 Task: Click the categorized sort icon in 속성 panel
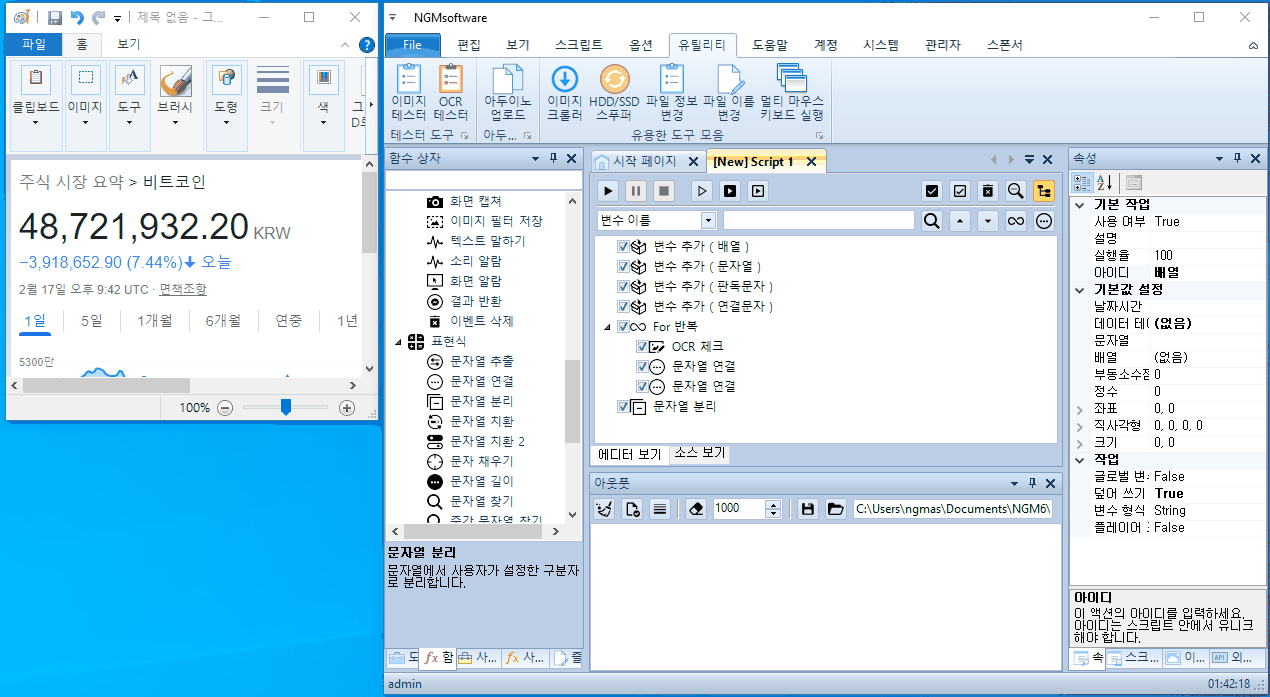(1083, 183)
